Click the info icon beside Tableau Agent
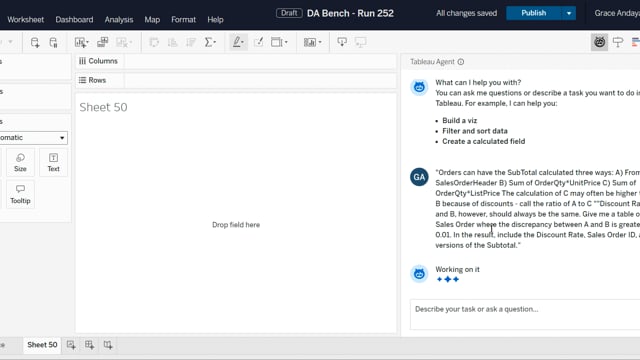Viewport: 640px width, 360px height. 461,62
